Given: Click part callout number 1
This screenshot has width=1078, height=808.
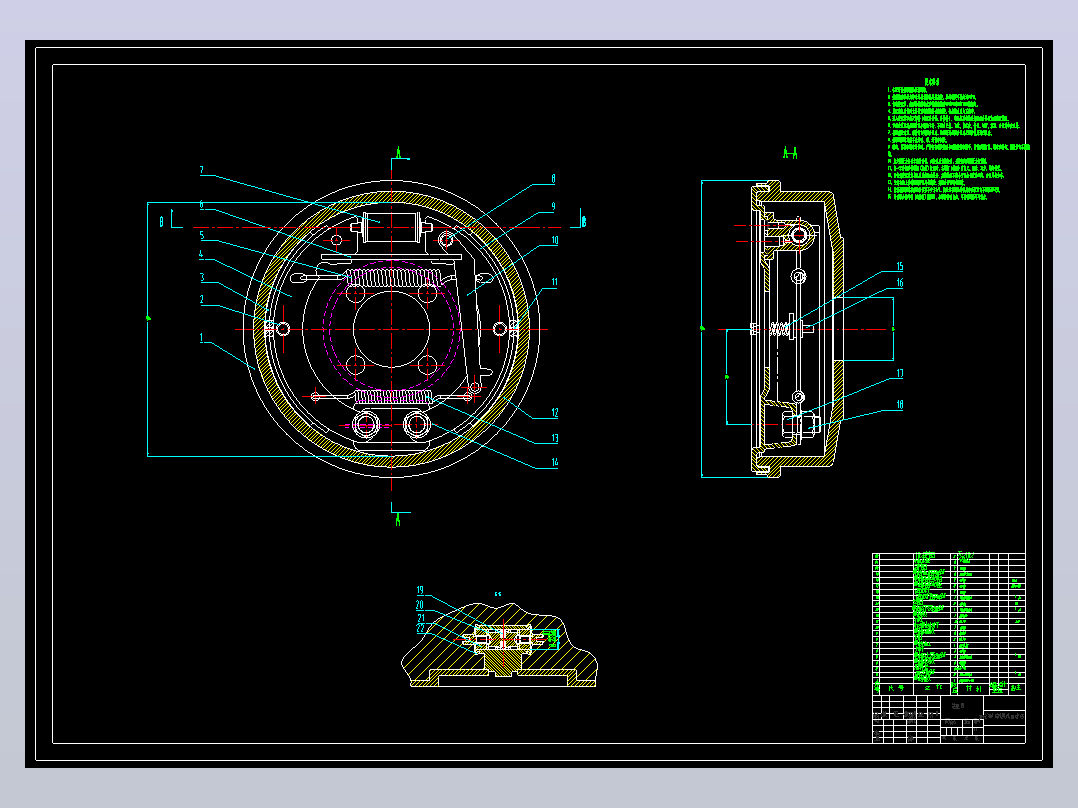Looking at the screenshot, I should coord(201,338).
